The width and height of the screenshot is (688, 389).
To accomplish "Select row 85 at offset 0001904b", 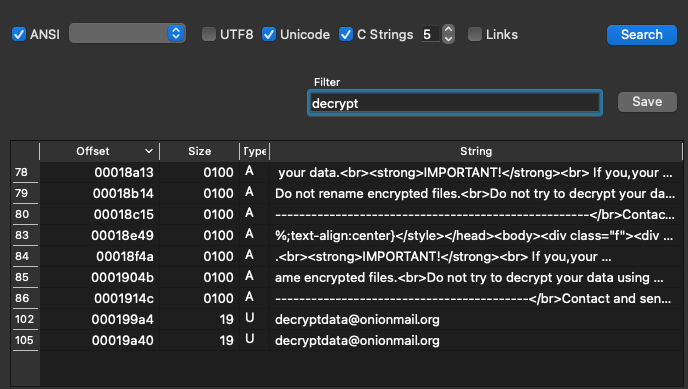I will point(347,278).
